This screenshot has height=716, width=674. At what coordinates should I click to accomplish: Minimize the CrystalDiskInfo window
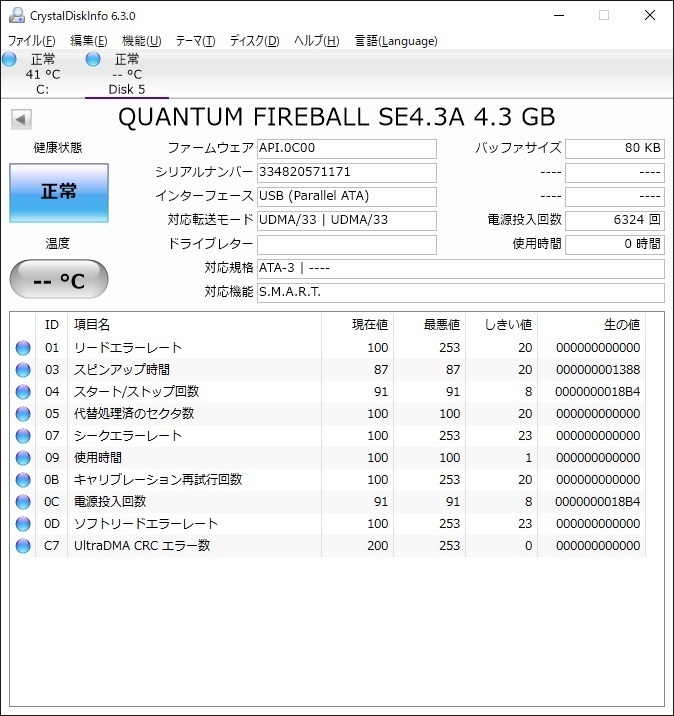pyautogui.click(x=559, y=15)
